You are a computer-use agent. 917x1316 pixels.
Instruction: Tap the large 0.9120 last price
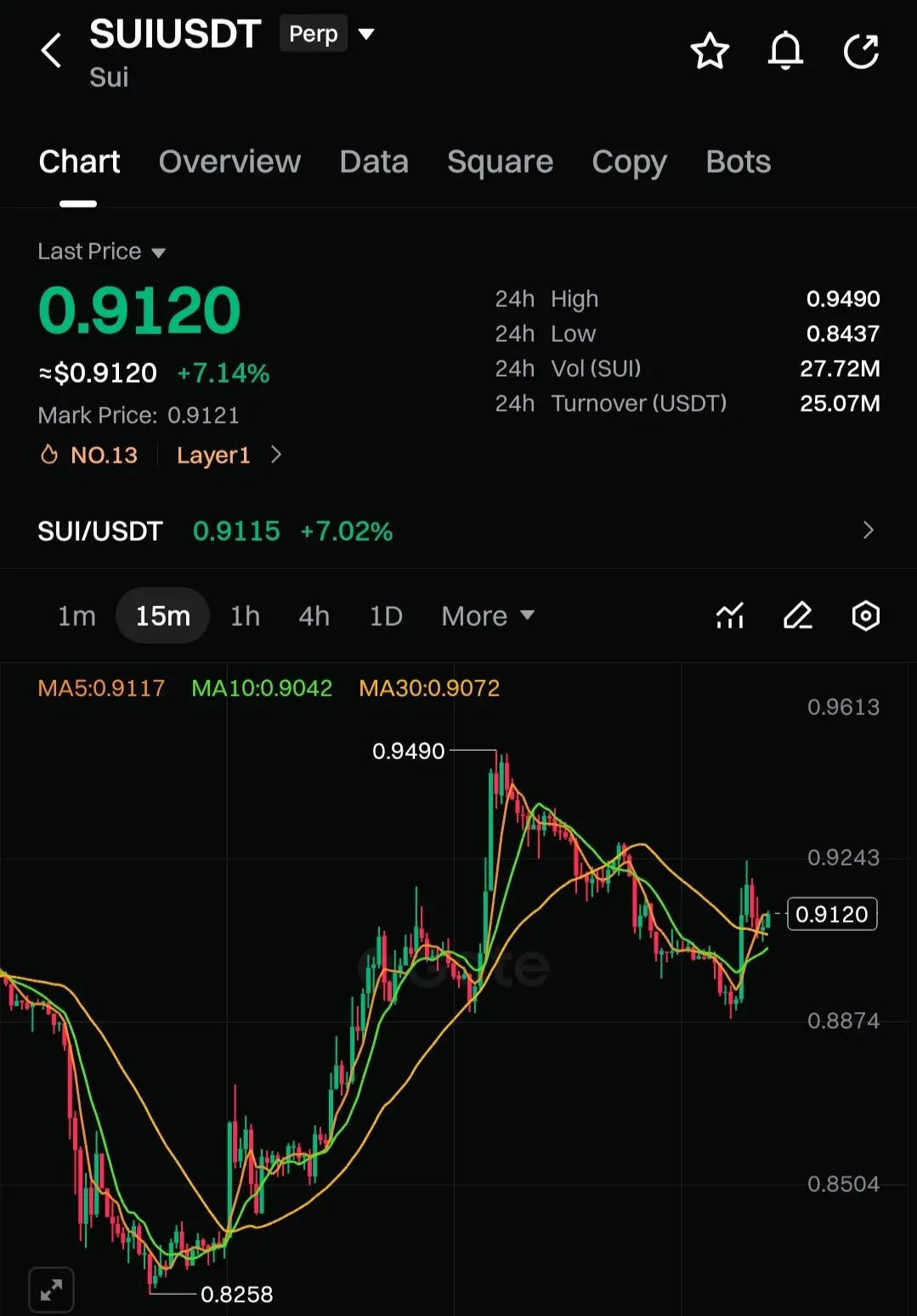(x=139, y=309)
